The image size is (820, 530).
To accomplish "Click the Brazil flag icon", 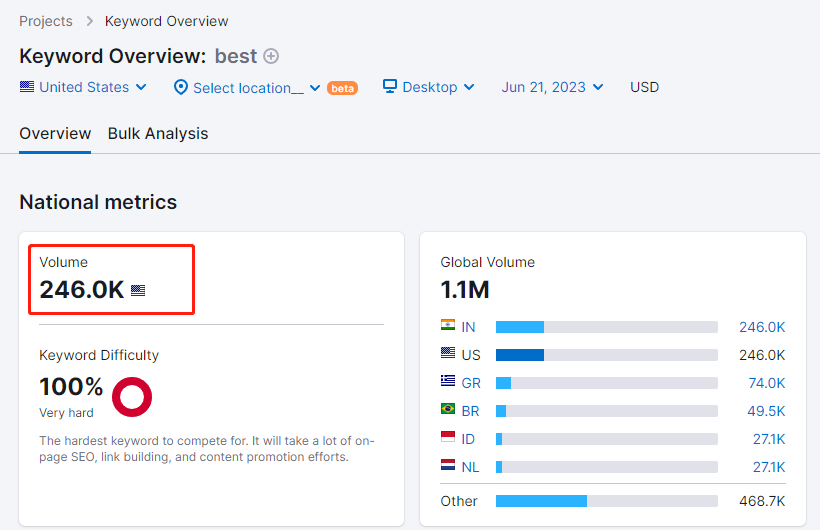I will tap(448, 410).
